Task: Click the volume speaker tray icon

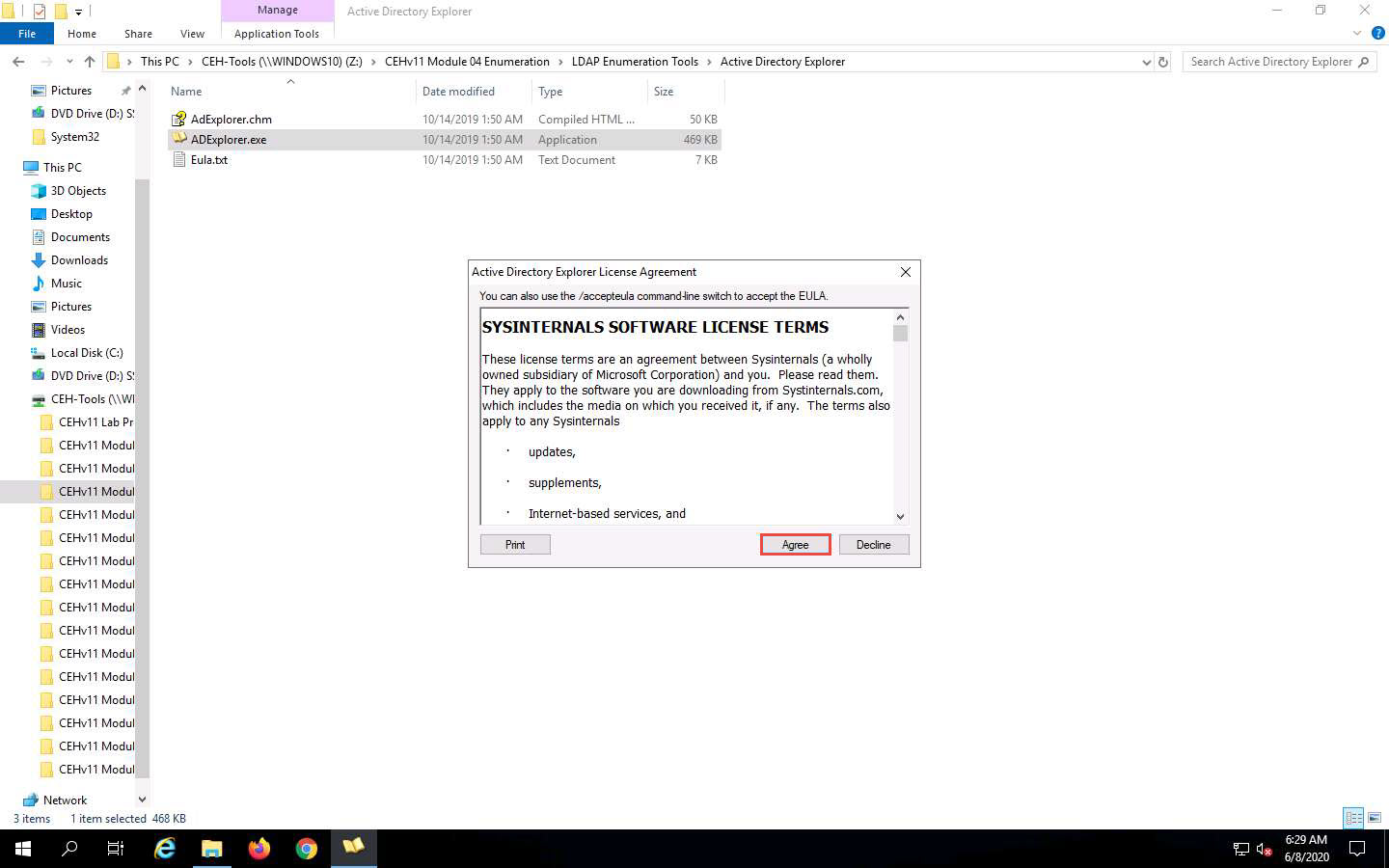Action: 1265,850
